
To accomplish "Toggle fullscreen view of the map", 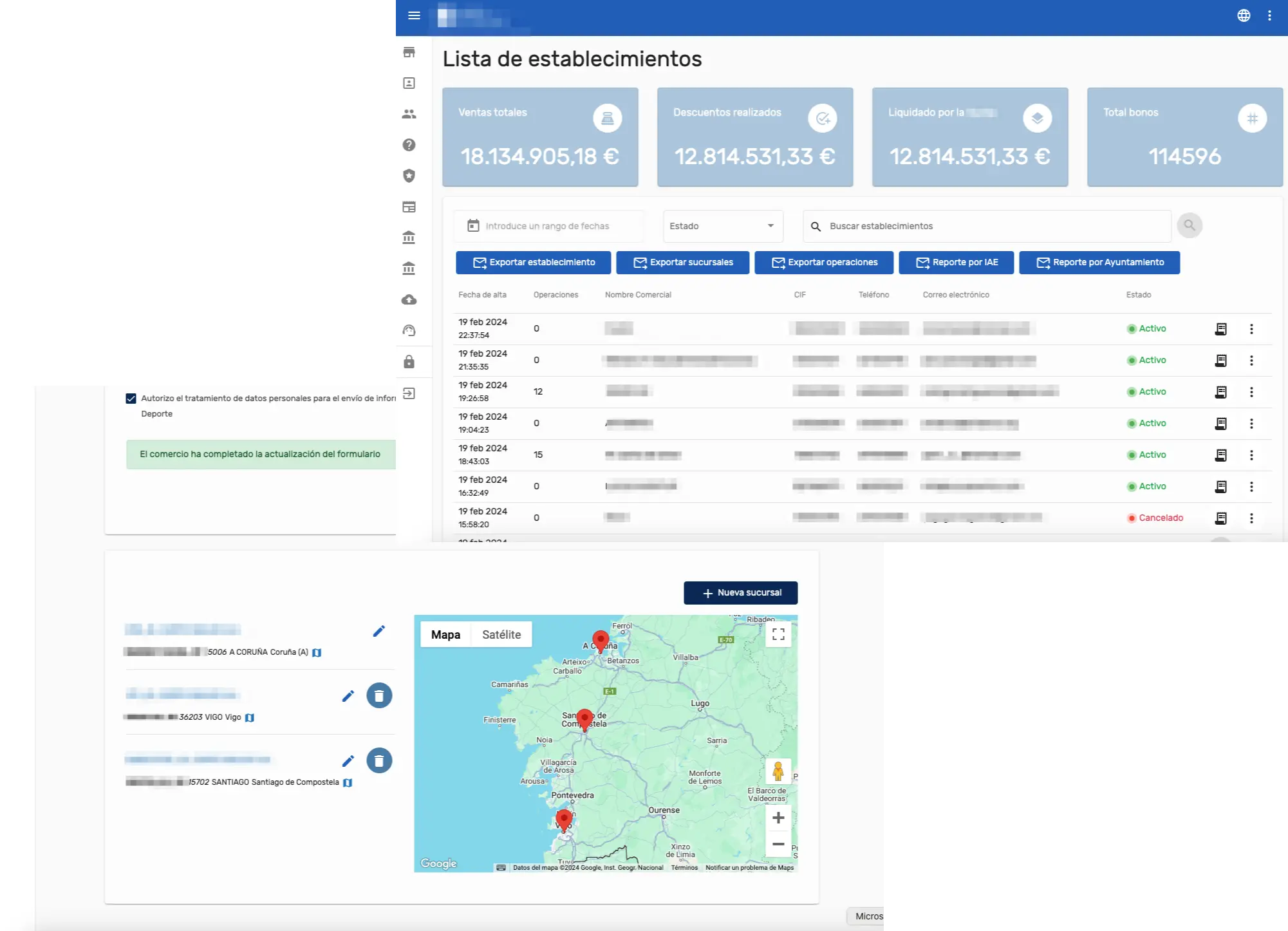I will (x=778, y=634).
